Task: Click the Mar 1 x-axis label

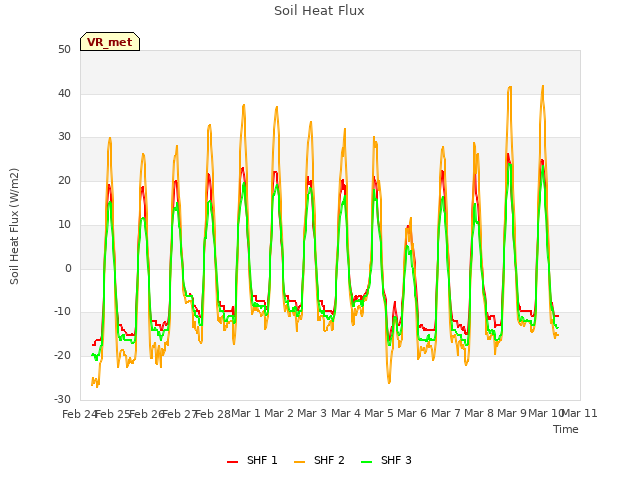Action: coord(246,413)
